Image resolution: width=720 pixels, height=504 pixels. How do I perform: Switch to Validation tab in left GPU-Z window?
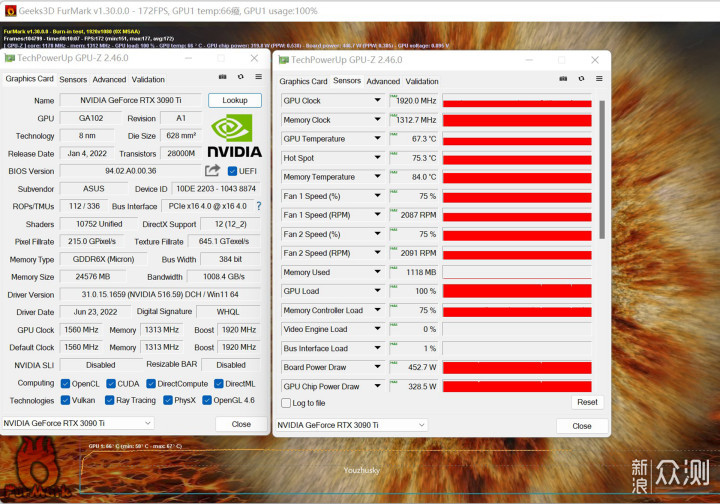tap(148, 79)
